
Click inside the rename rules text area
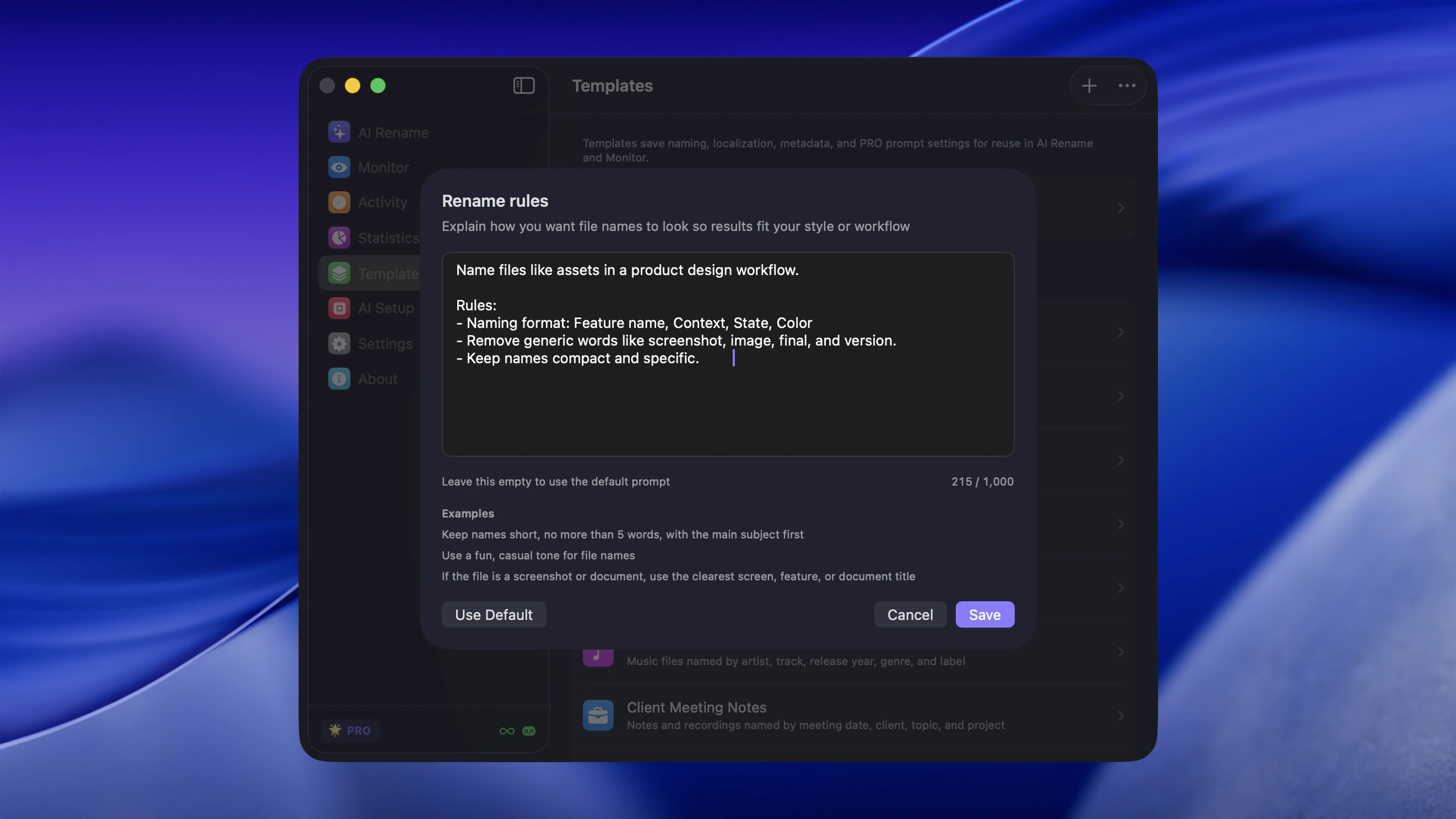tap(728, 354)
